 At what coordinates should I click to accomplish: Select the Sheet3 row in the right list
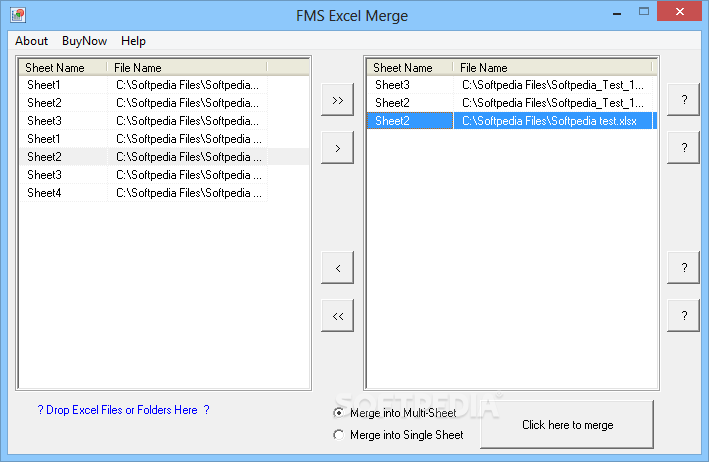(510, 85)
